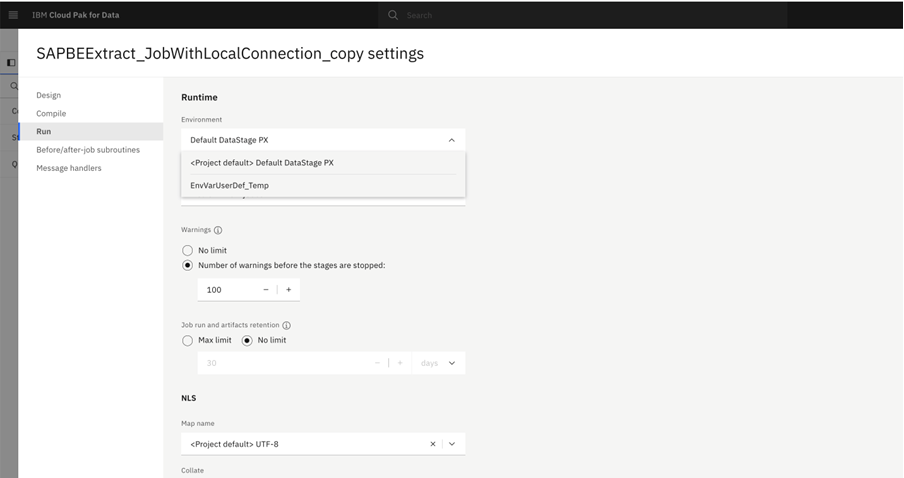
Task: Select Number of warnings before stopped radio
Action: coord(187,265)
